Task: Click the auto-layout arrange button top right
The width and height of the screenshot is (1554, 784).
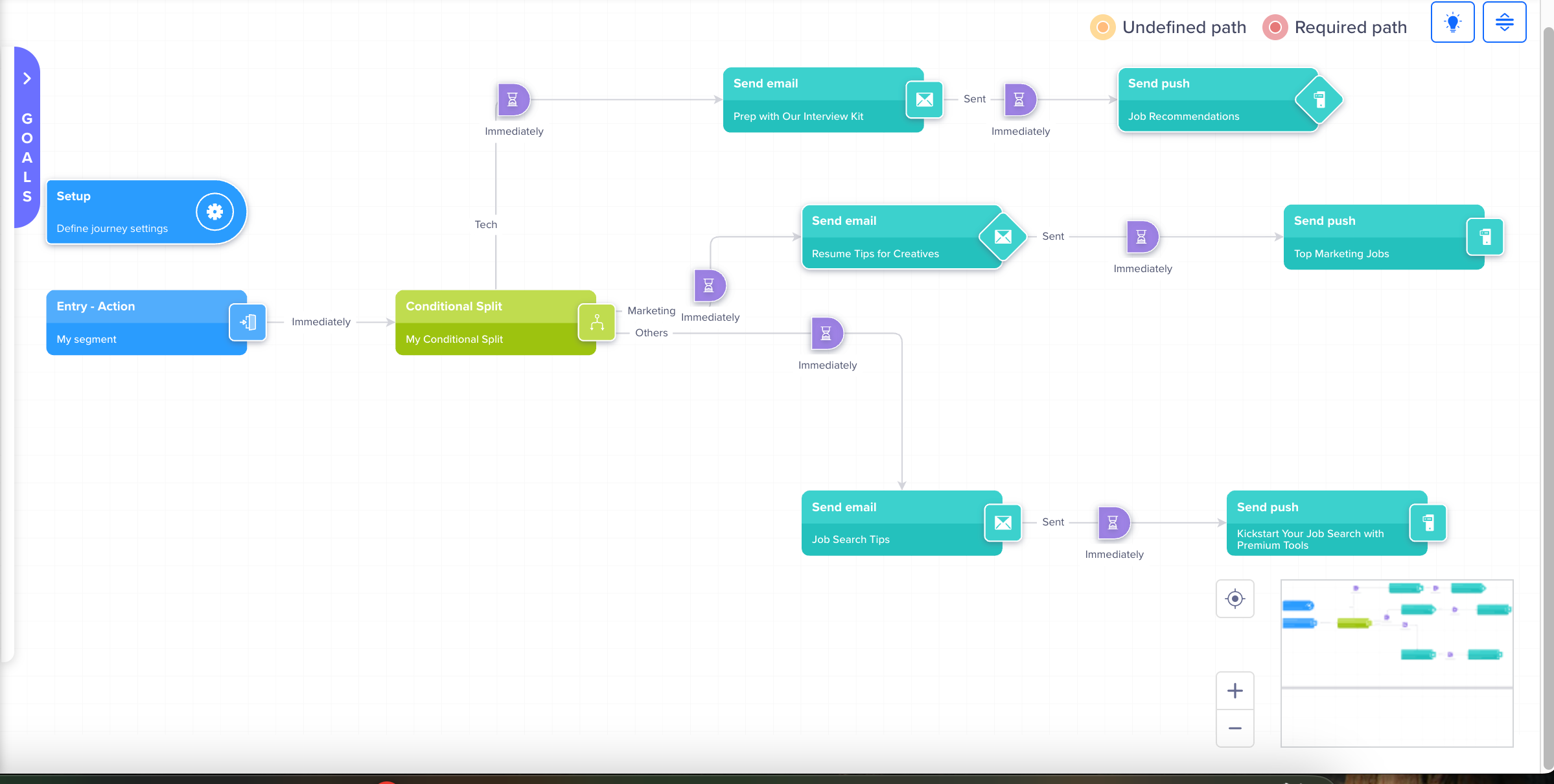Action: click(1504, 21)
